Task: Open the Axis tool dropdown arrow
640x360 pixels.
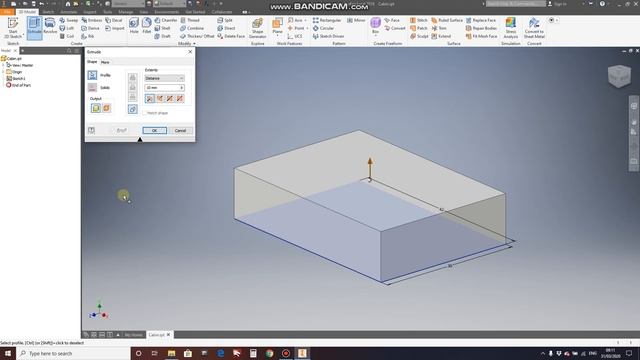Action: click(306, 20)
